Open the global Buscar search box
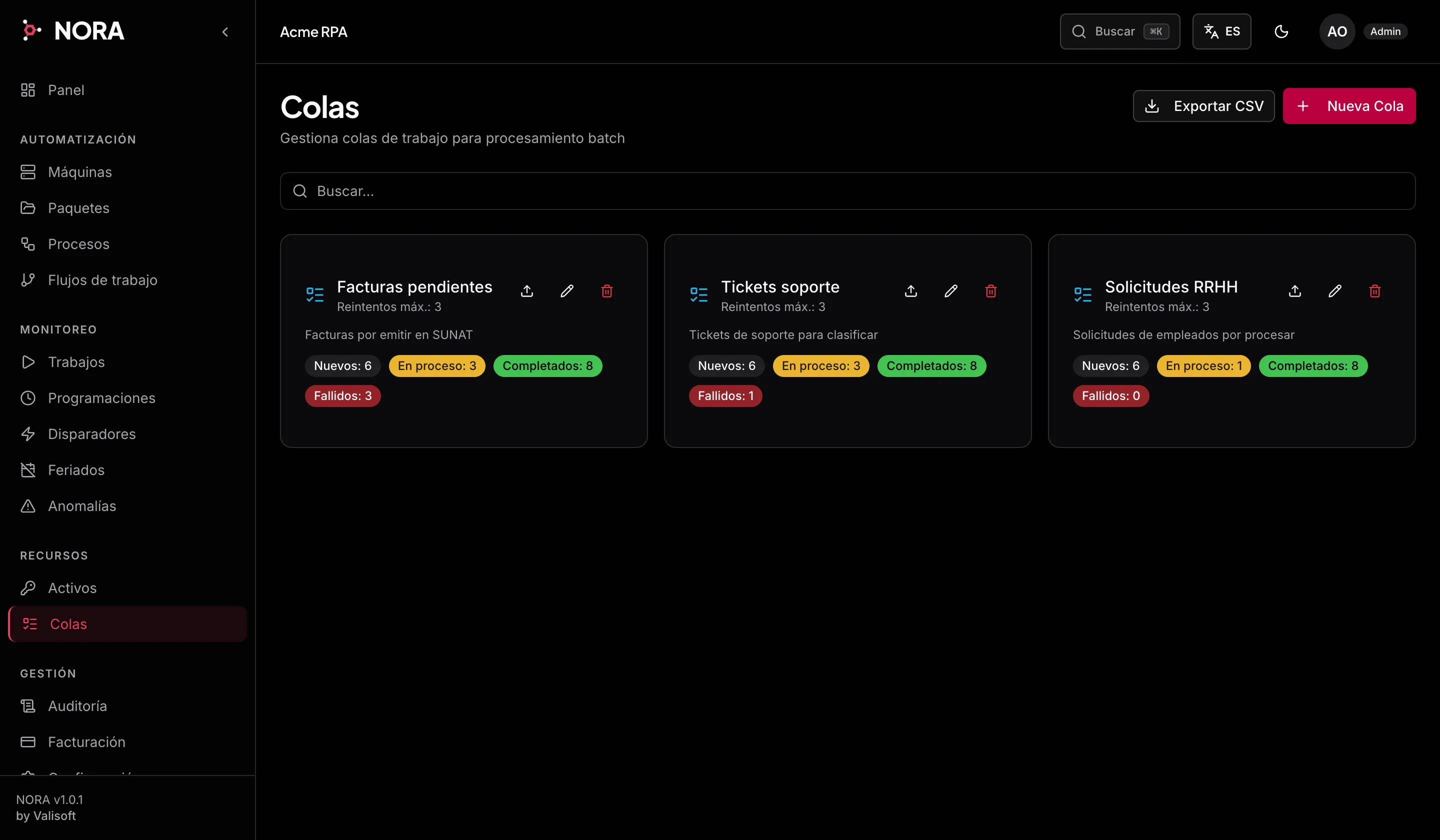 pos(1120,31)
